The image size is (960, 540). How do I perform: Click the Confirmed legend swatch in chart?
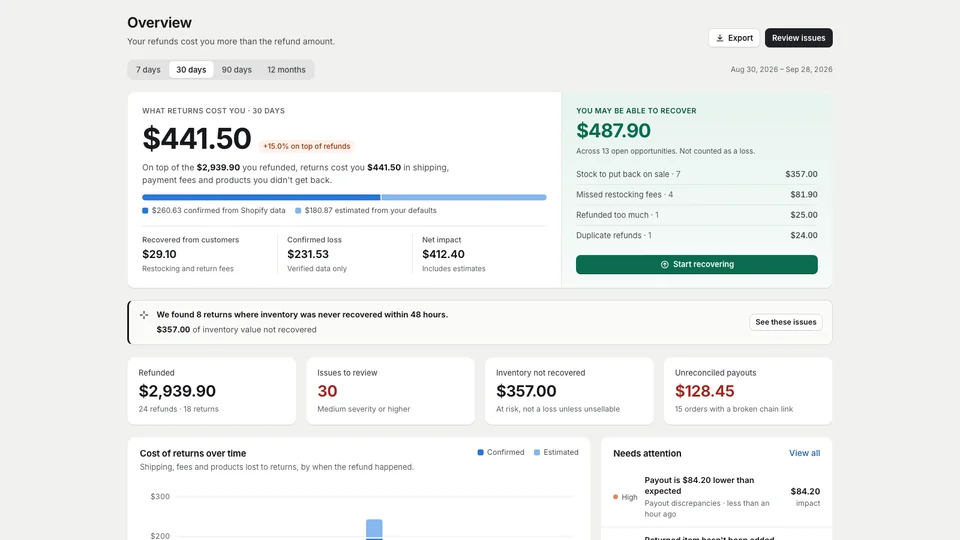click(x=481, y=452)
